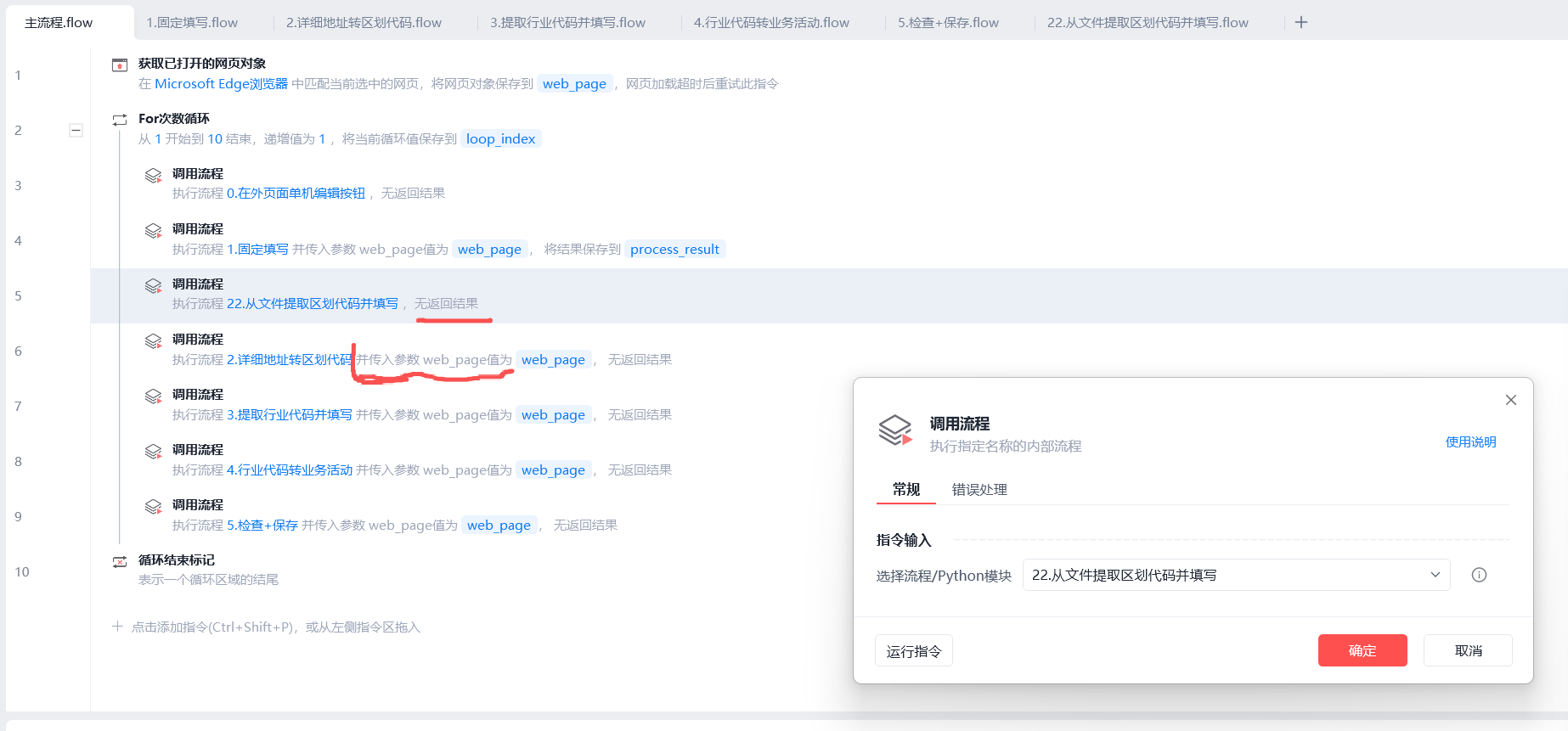Add a new flow tab with plus icon

(x=1300, y=22)
